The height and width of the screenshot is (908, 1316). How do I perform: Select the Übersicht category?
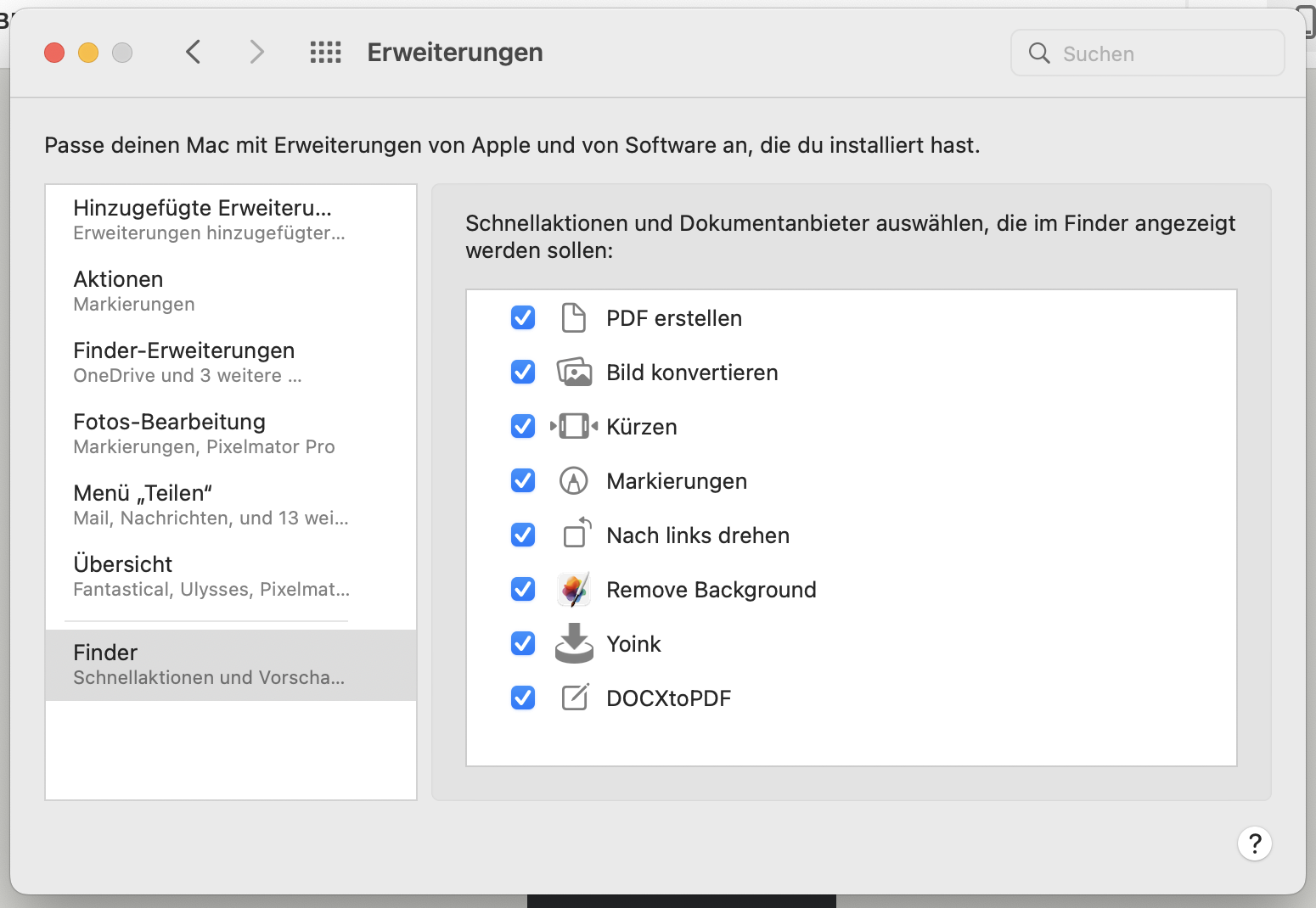coord(231,576)
